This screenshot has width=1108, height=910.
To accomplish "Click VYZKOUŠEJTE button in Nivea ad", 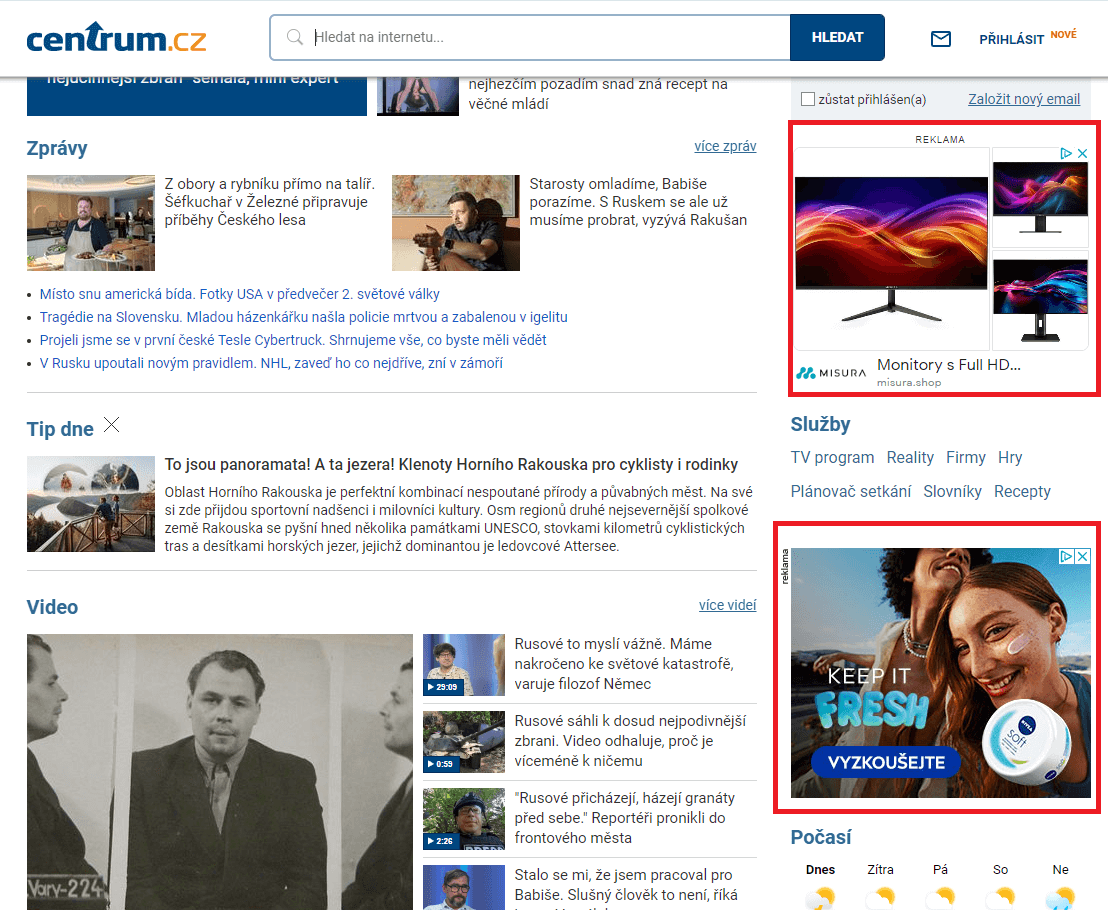I will click(x=885, y=763).
